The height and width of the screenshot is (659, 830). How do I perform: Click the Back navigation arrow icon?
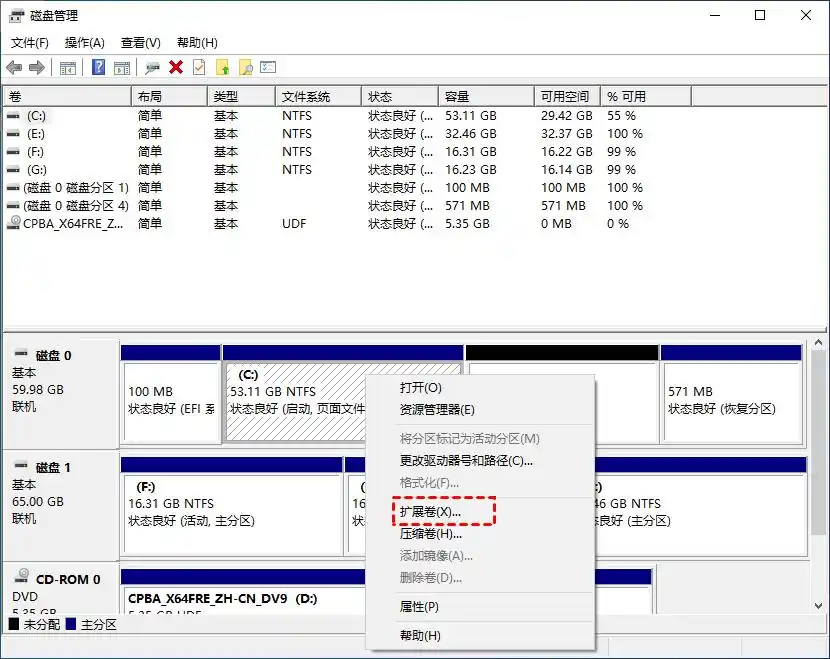(13, 67)
